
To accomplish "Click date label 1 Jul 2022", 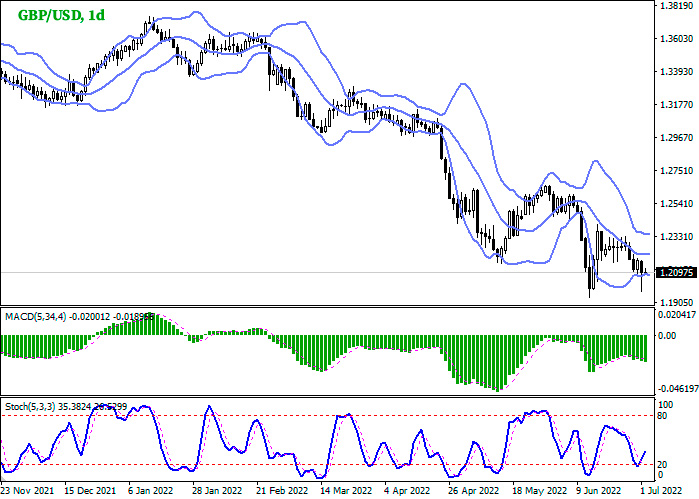I will [662, 491].
